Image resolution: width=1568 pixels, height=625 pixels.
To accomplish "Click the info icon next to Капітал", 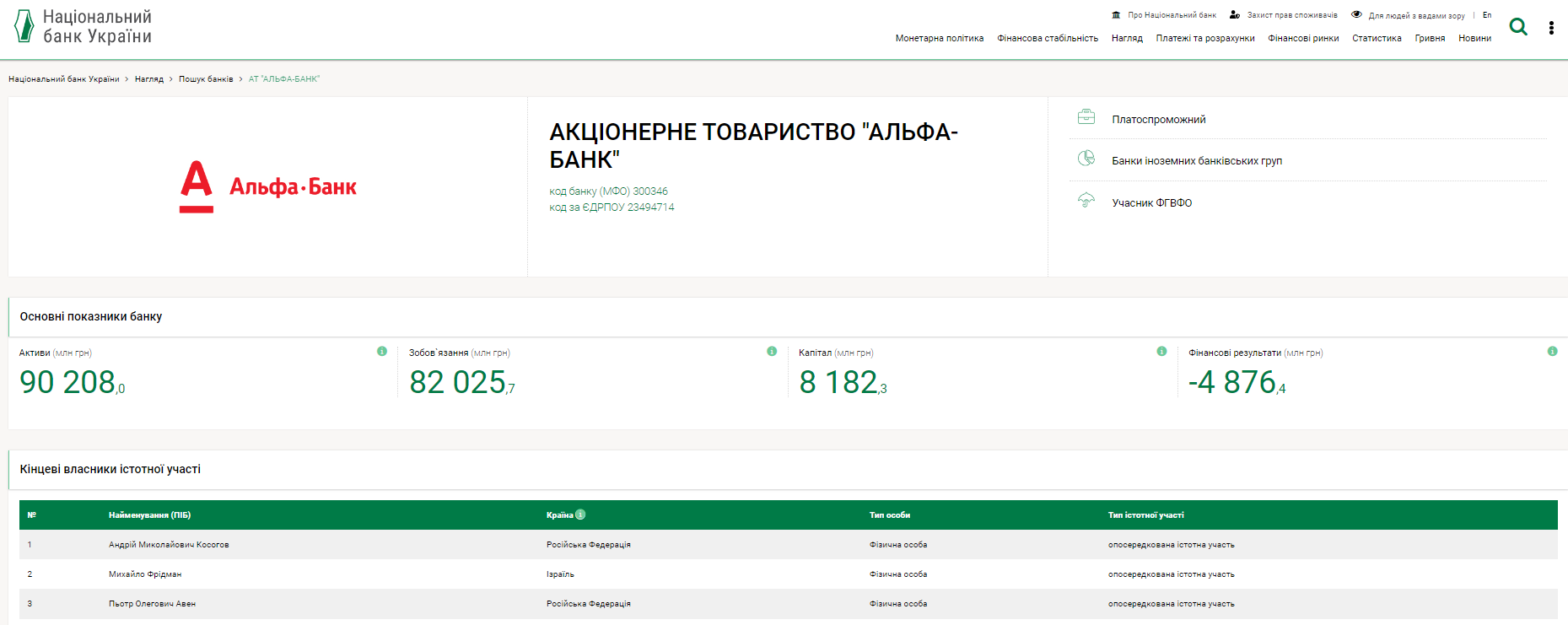I will [1161, 352].
